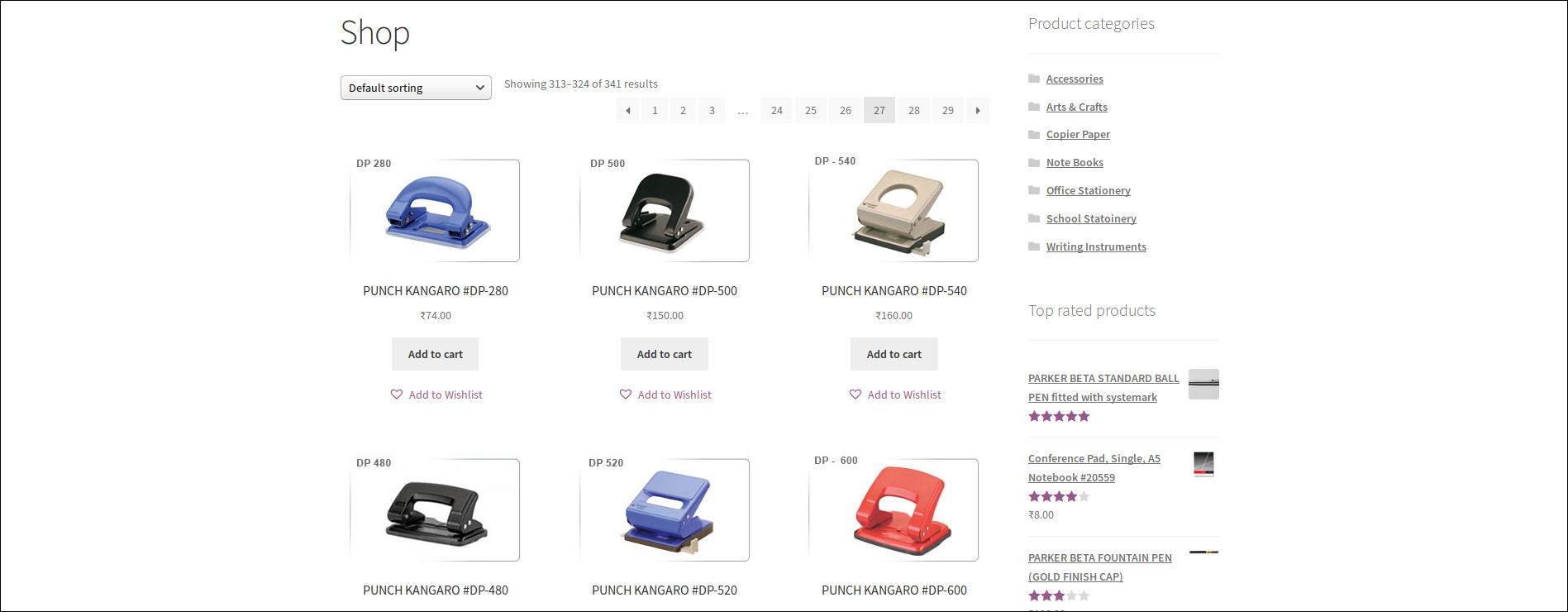This screenshot has height=612, width=1568.
Task: Add DP-540 punch to cart
Action: tap(894, 354)
